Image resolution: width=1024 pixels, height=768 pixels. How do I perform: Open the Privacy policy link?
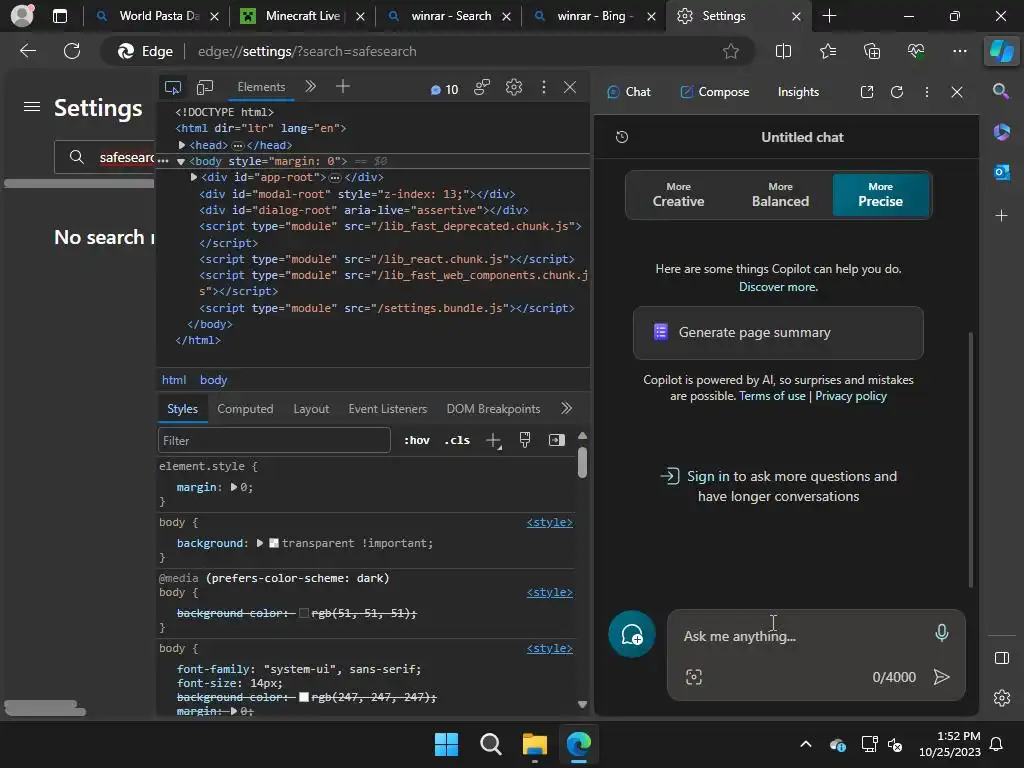(x=850, y=396)
